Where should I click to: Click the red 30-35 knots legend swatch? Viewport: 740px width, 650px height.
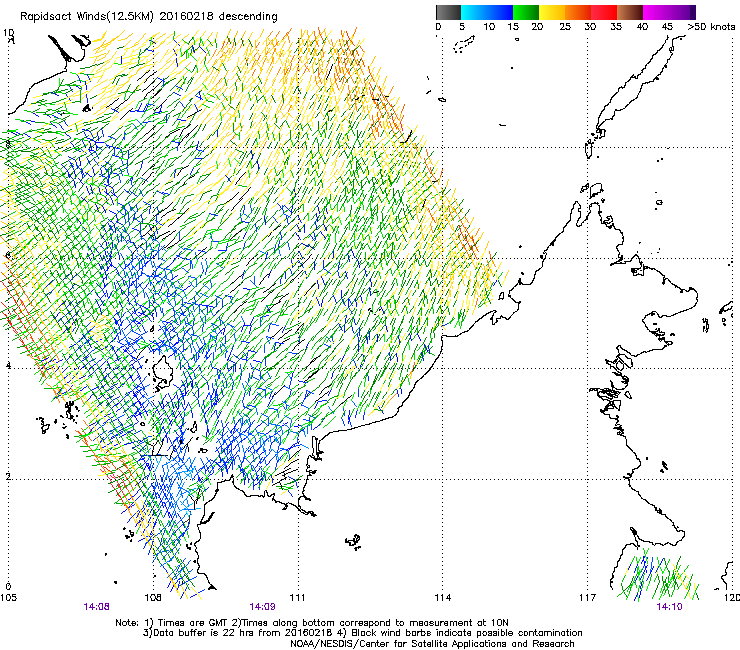604,12
